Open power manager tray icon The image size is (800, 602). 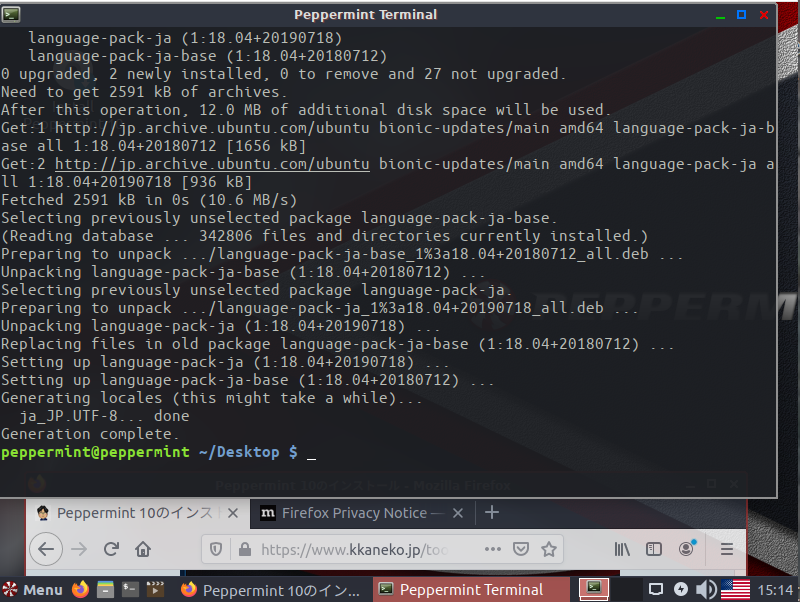pos(681,590)
